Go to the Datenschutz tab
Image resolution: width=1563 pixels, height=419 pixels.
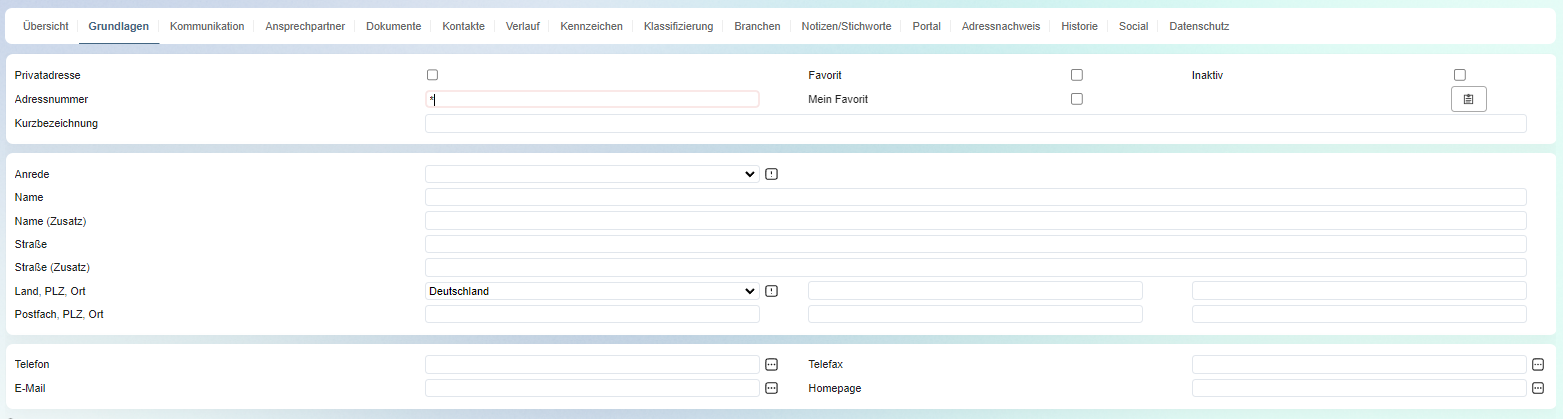click(x=1199, y=26)
